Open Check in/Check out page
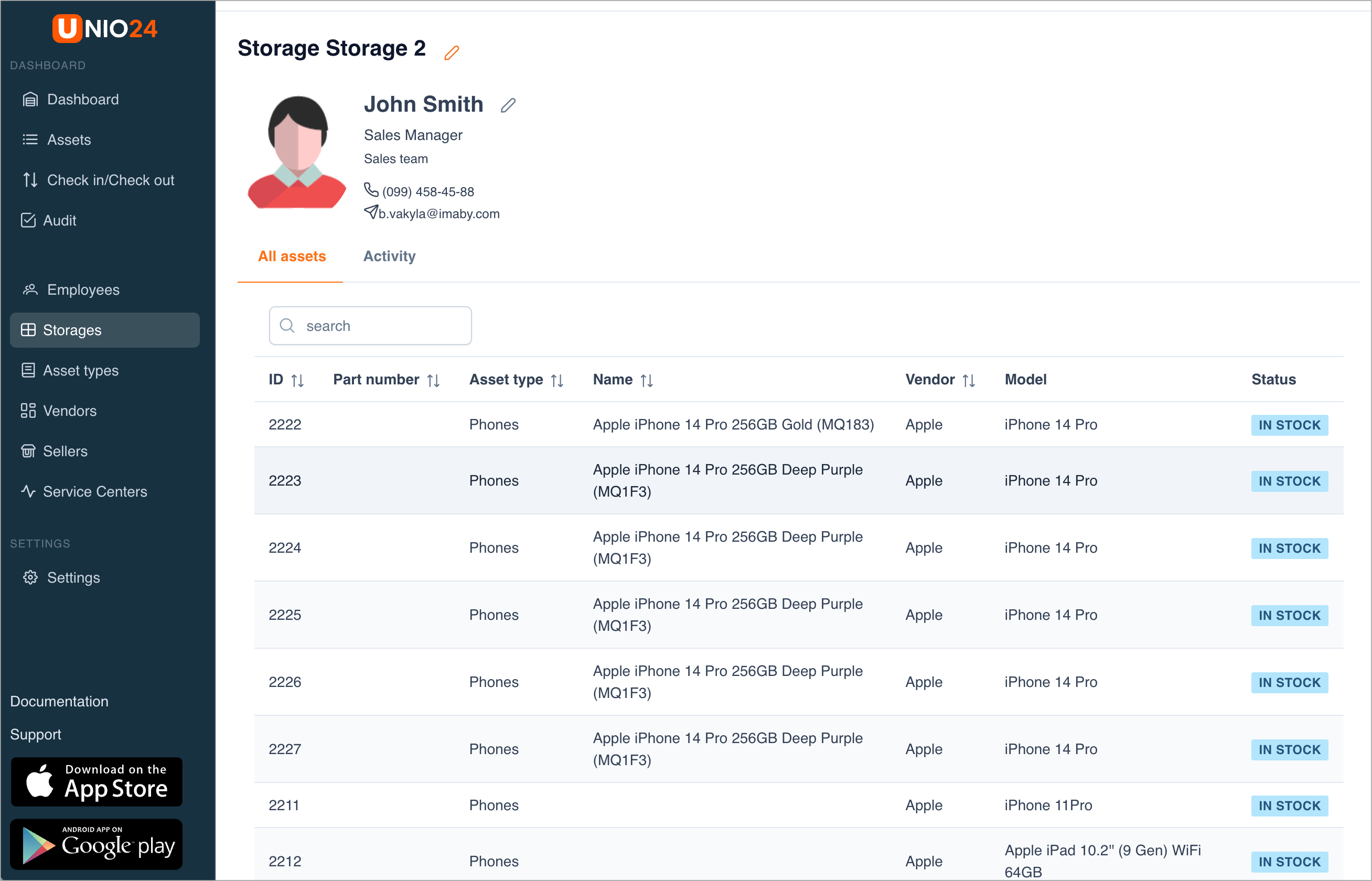Viewport: 1372px width, 881px height. click(x=110, y=180)
